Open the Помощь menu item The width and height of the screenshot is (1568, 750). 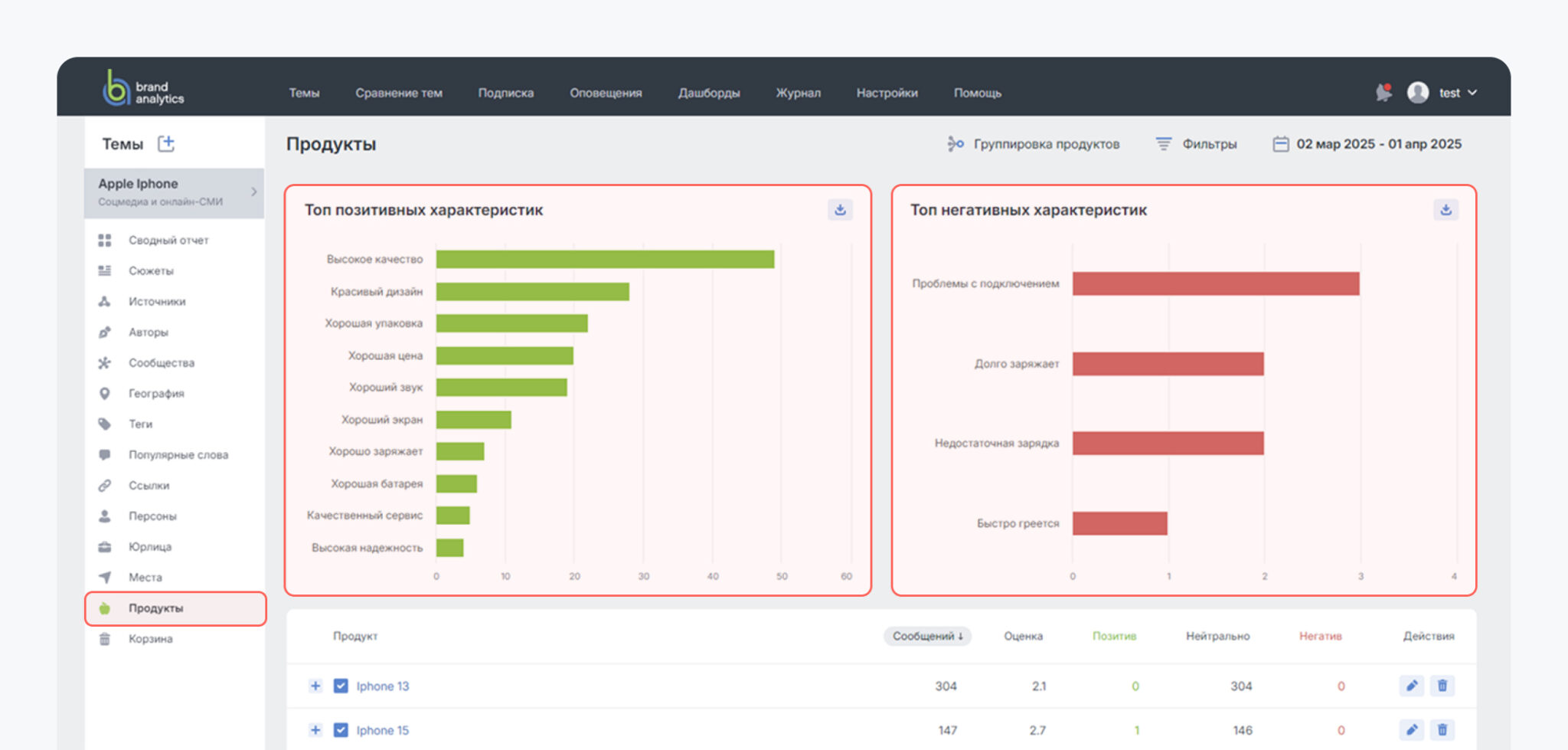point(978,93)
